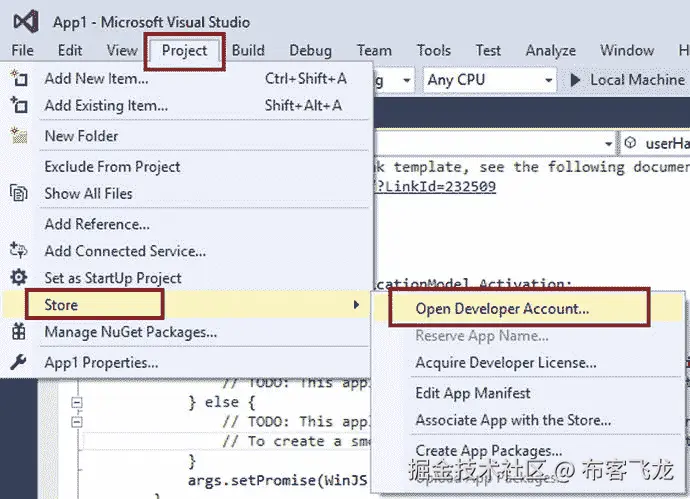Choose Associate App with the Store
This screenshot has height=499, width=690.
[528, 420]
